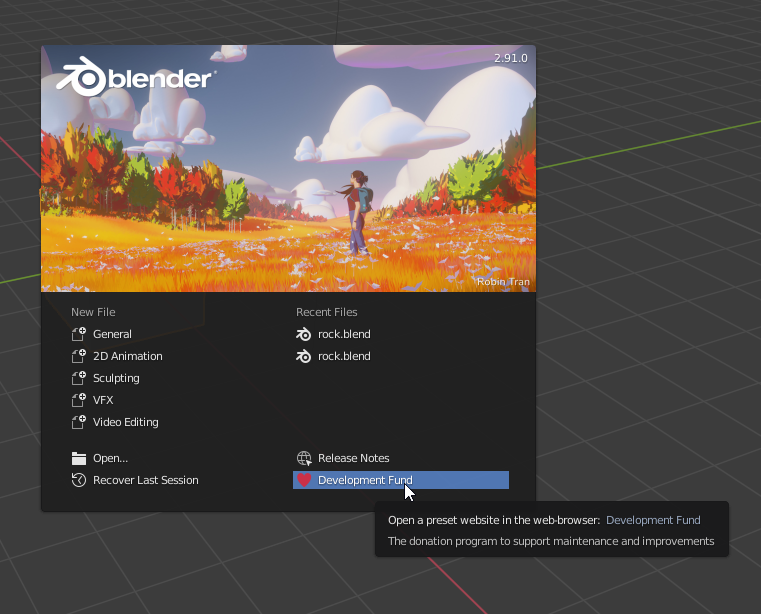Screen dimensions: 761x614
Task: Click the Blender splash artwork image
Action: click(x=288, y=168)
